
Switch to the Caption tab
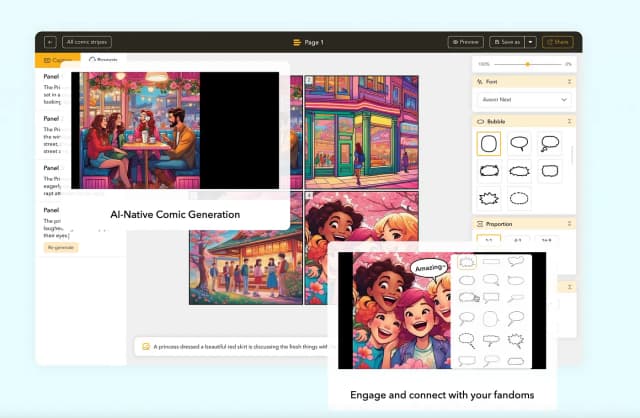click(58, 61)
